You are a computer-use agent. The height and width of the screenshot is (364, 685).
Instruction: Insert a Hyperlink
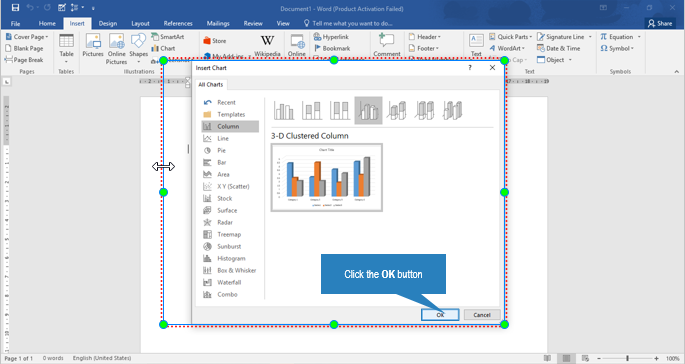point(331,37)
